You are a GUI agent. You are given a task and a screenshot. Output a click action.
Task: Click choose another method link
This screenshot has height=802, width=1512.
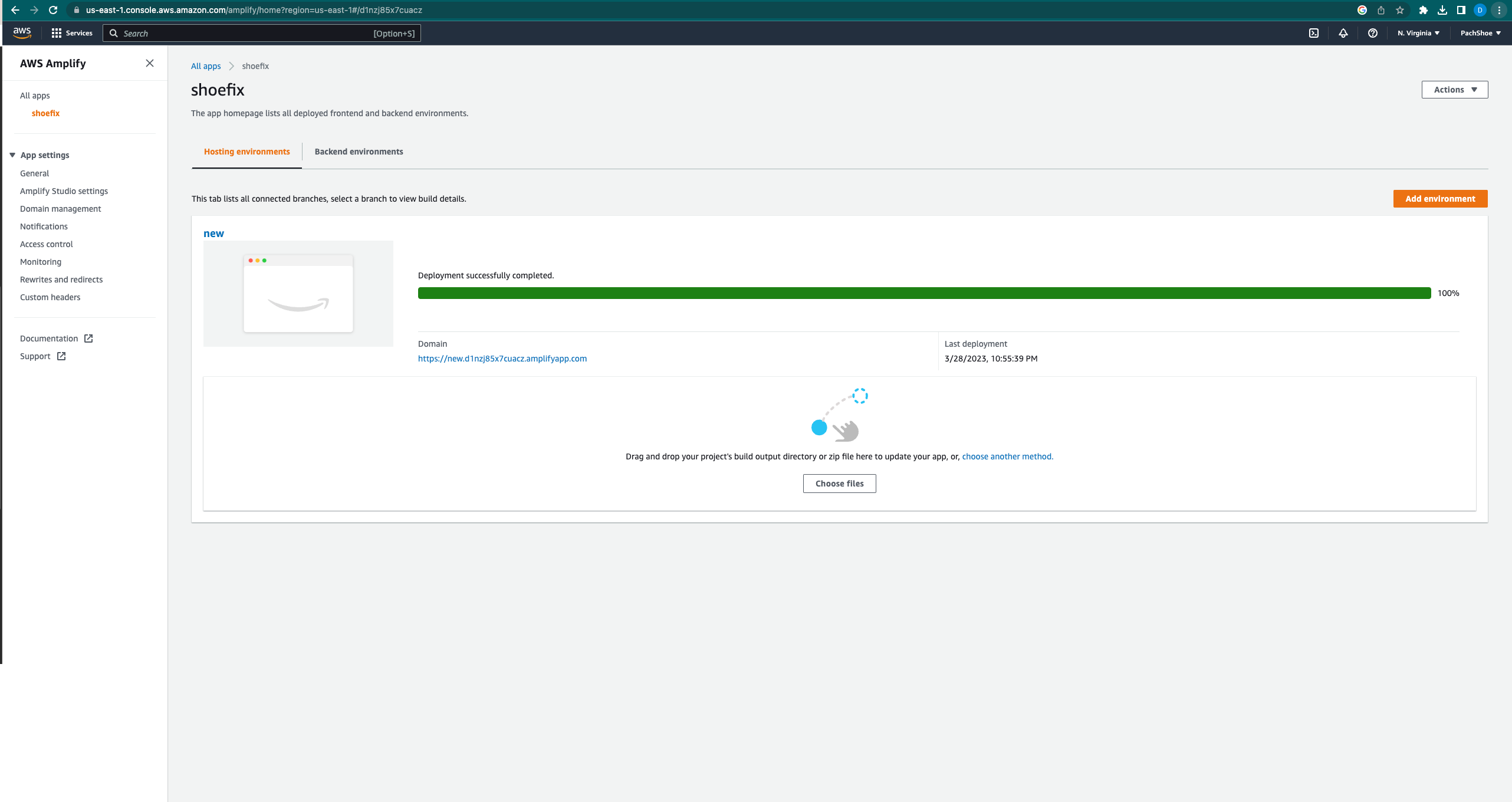[x=1007, y=456]
